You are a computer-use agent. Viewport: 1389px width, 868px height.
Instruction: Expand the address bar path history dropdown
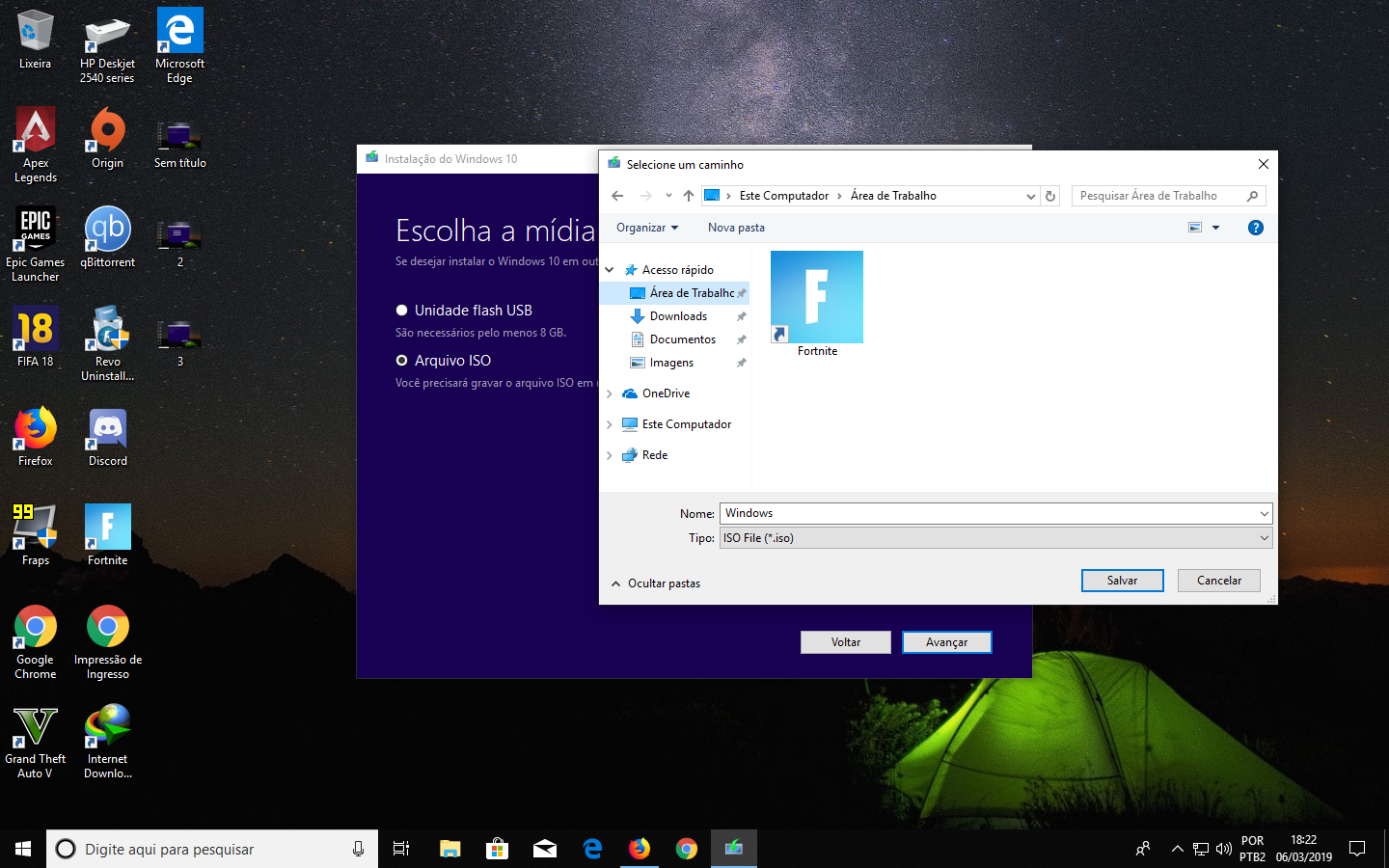1031,196
